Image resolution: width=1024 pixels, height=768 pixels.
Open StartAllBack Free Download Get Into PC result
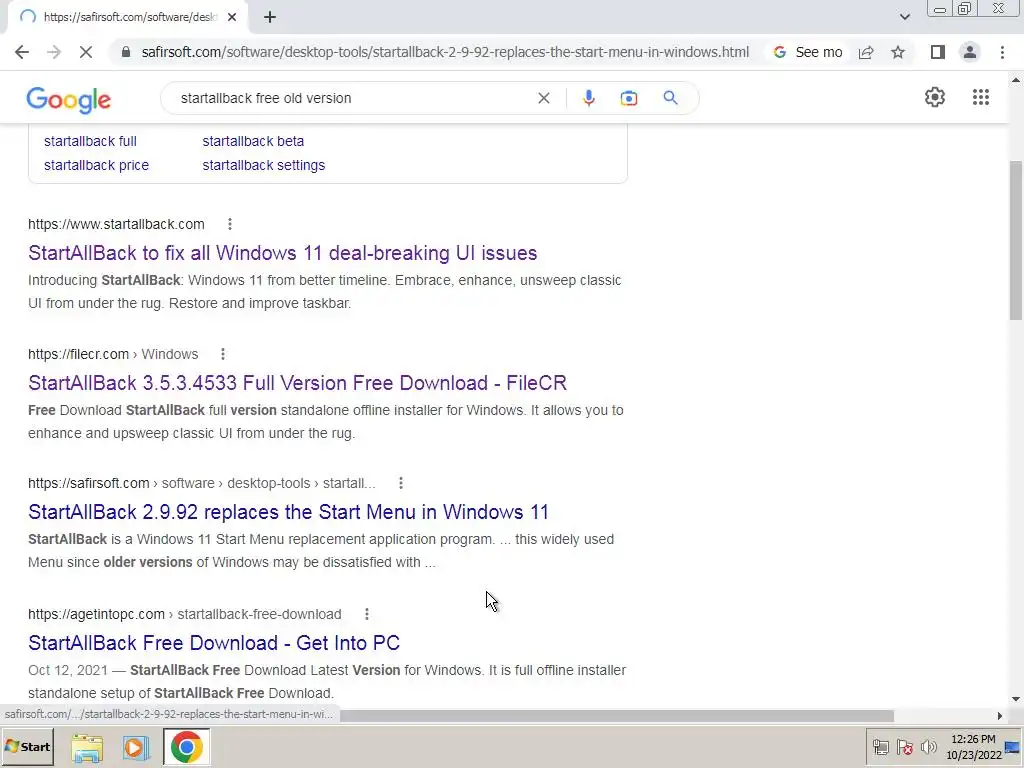coord(214,643)
